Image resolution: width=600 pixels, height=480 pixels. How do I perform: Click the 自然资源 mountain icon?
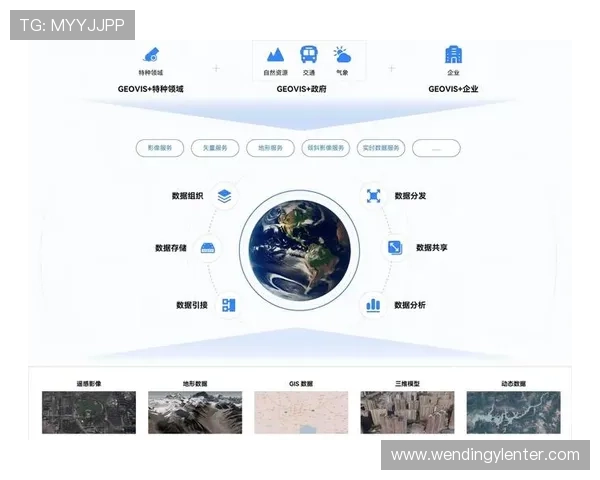(x=276, y=55)
